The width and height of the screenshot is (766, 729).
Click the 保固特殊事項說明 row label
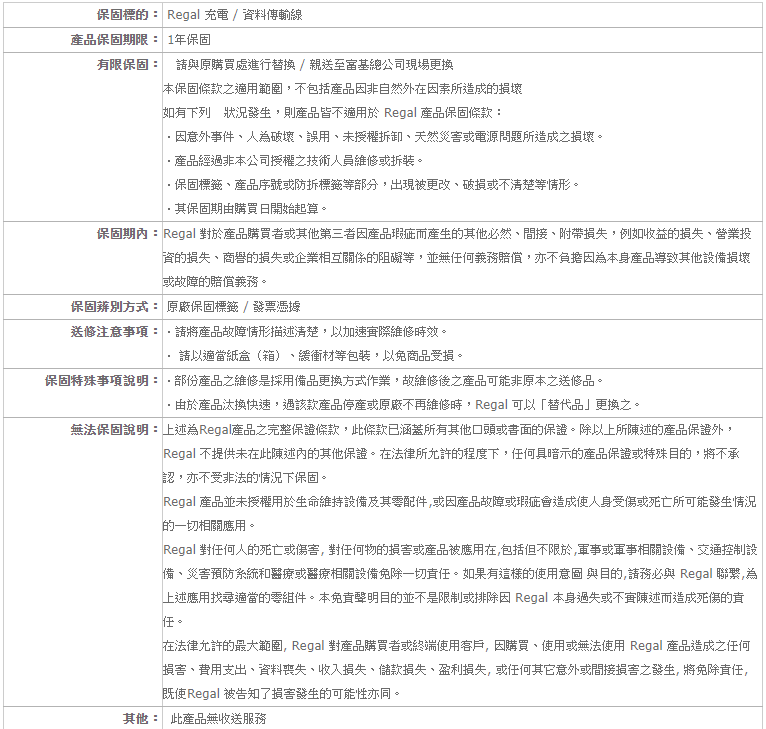coord(101,380)
